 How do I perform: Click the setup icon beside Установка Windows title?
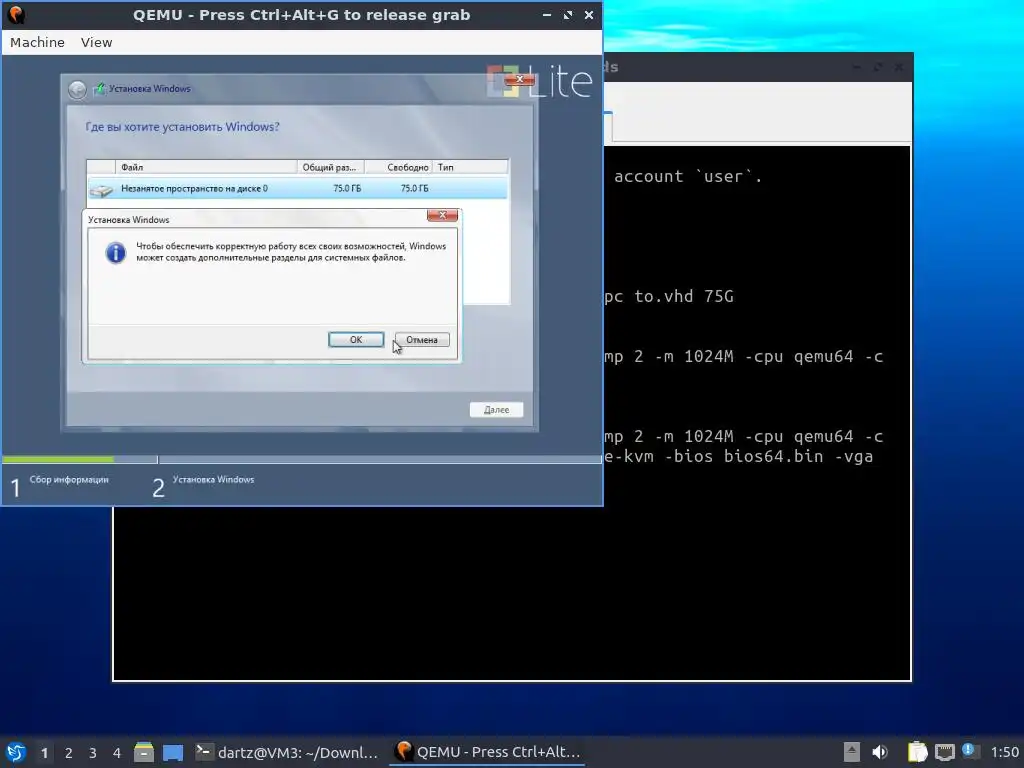[99, 89]
